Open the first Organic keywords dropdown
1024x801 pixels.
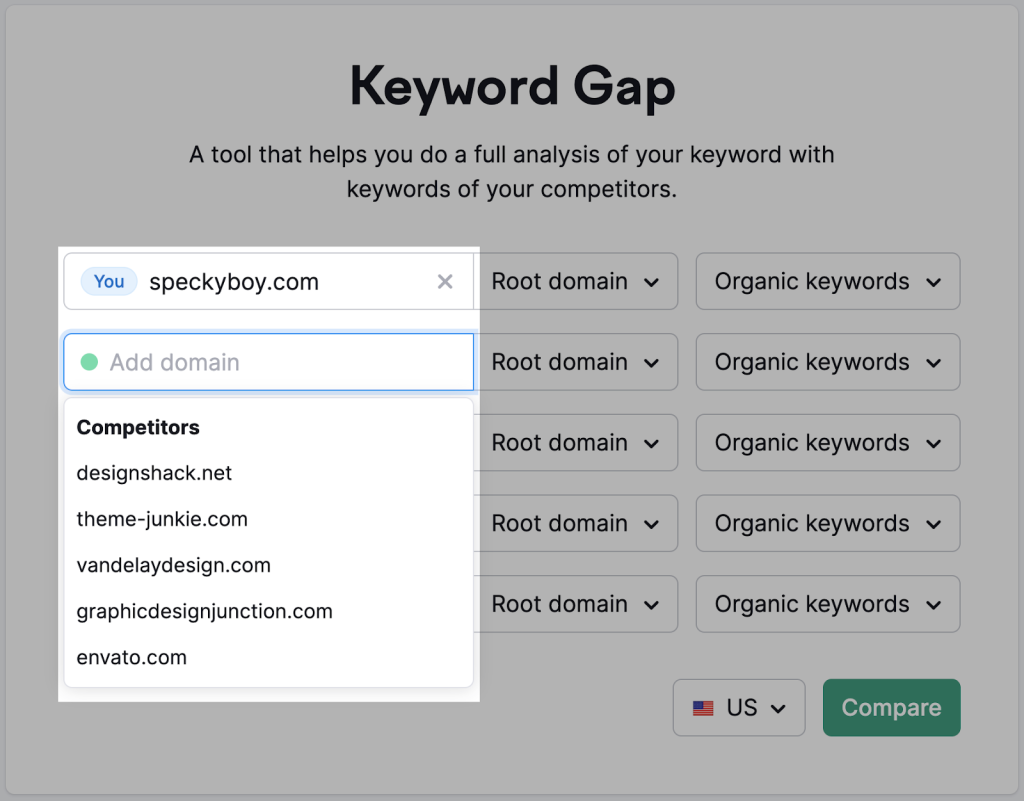827,281
